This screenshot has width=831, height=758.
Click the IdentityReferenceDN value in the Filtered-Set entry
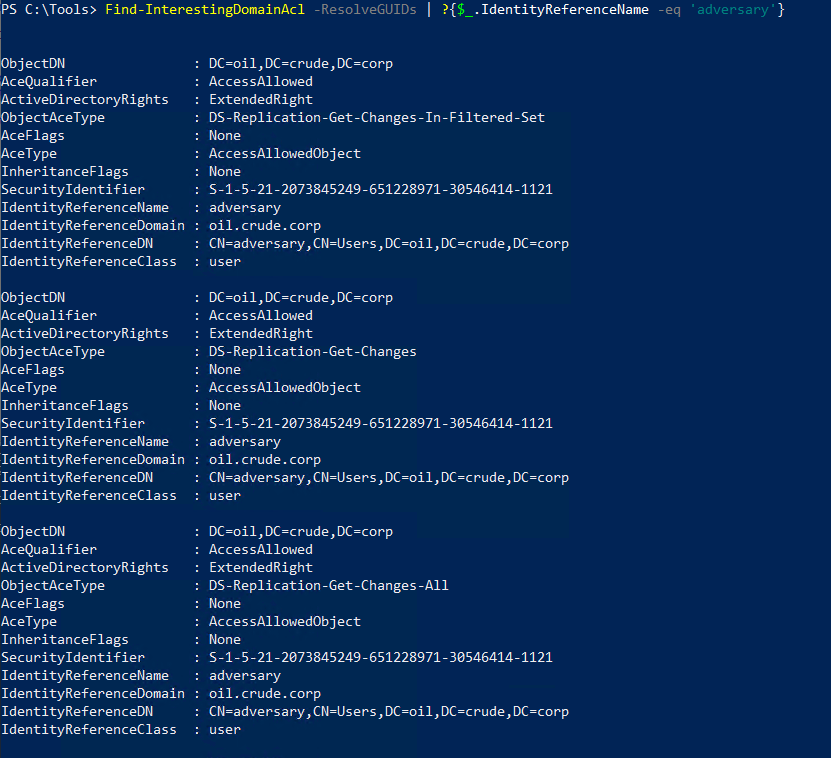click(x=389, y=244)
